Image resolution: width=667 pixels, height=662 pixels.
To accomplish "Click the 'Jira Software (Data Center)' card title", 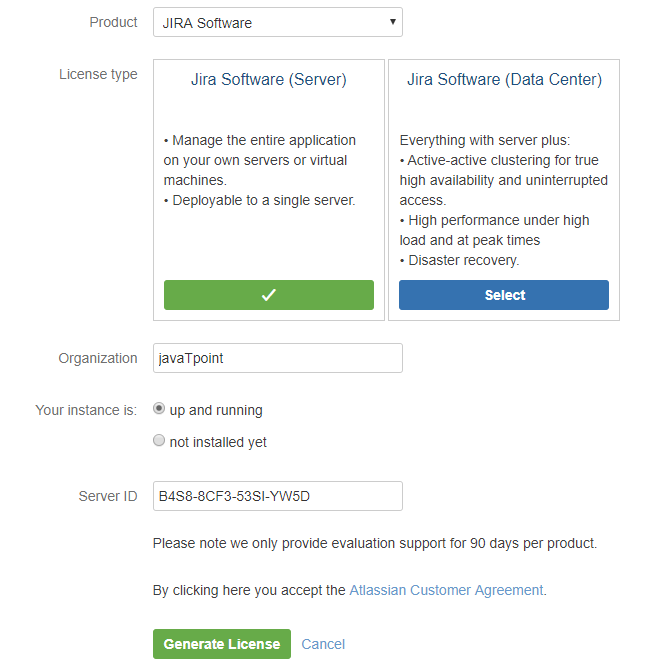I will (x=504, y=80).
